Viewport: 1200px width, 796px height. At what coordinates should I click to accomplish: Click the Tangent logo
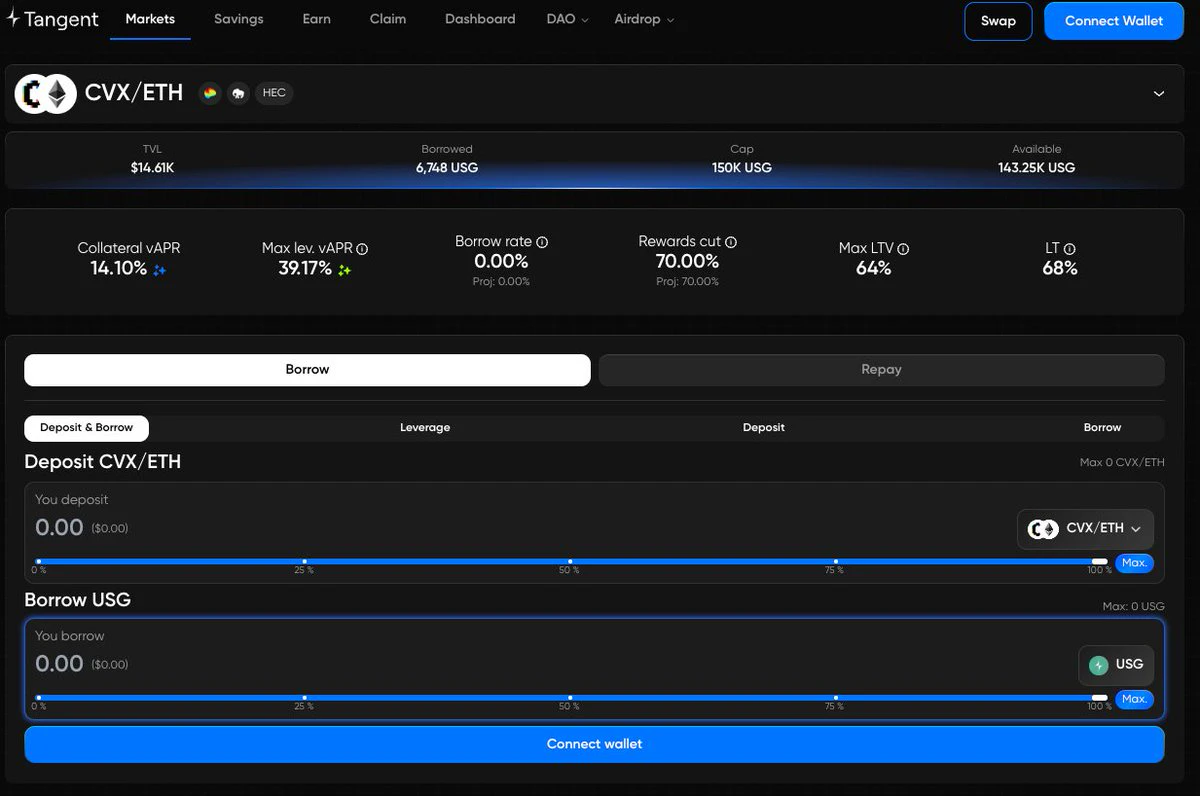coord(52,20)
